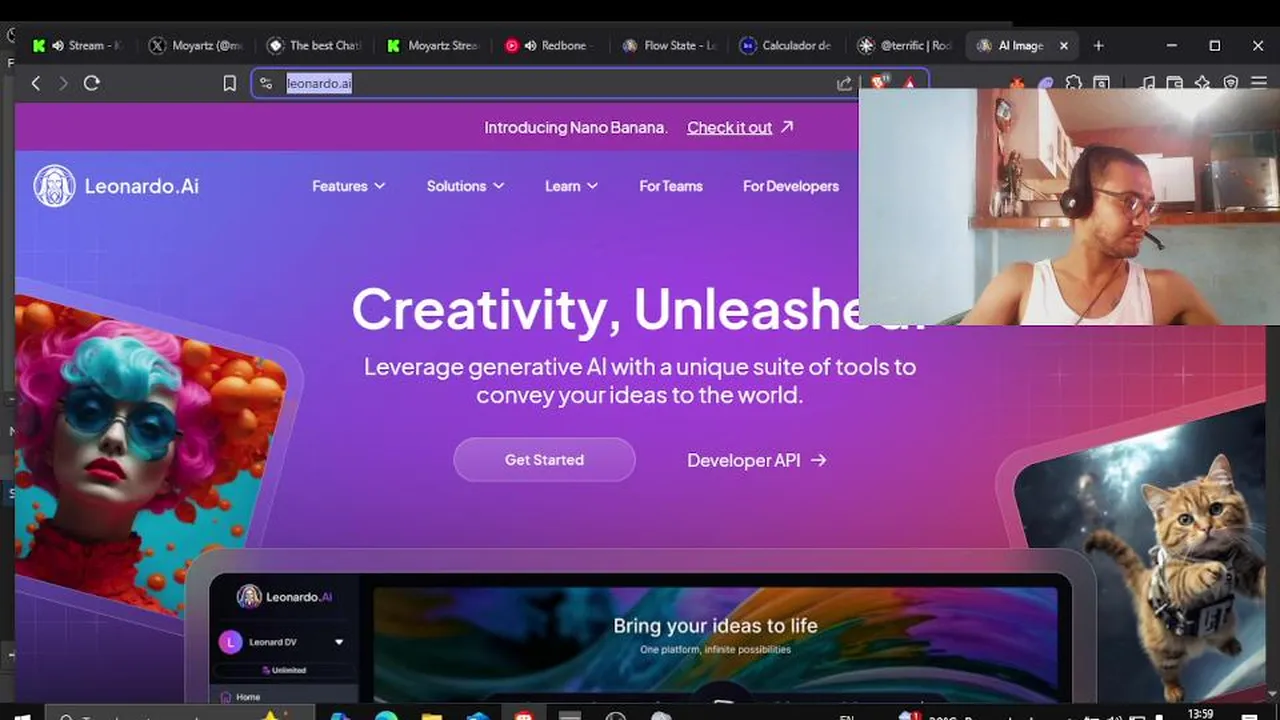Switch to the @terrific tab
This screenshot has width=1280, height=720.
coord(905,45)
